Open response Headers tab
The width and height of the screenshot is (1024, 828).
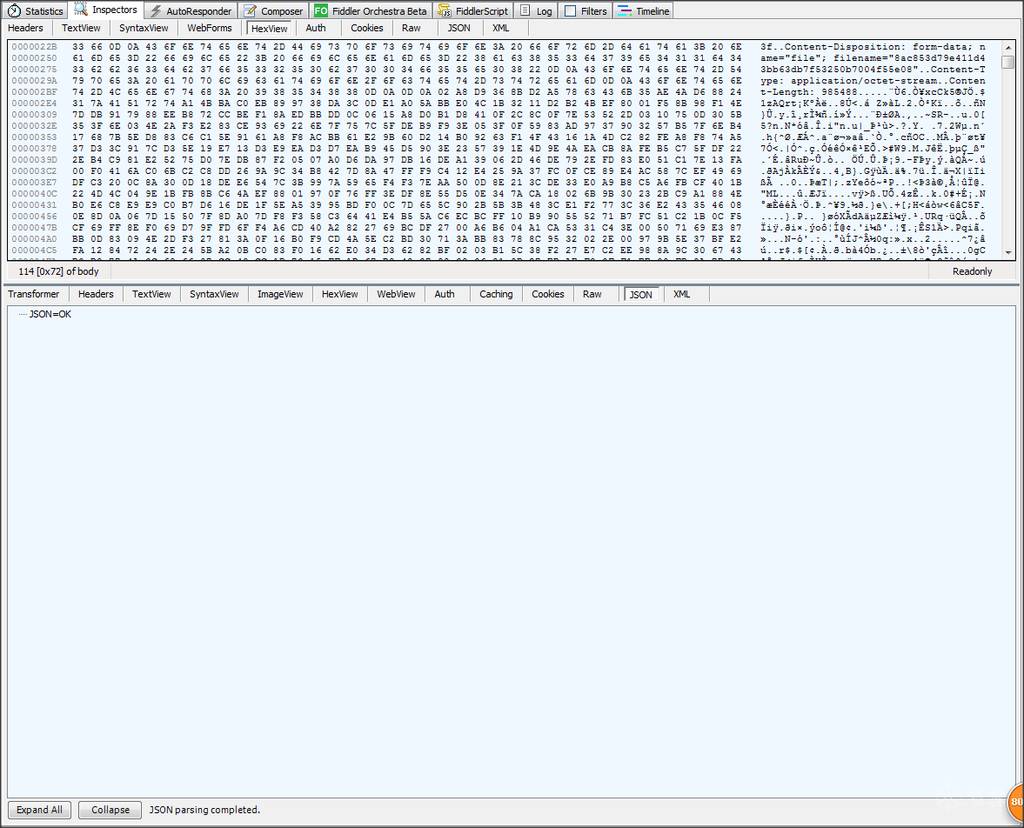(96, 294)
